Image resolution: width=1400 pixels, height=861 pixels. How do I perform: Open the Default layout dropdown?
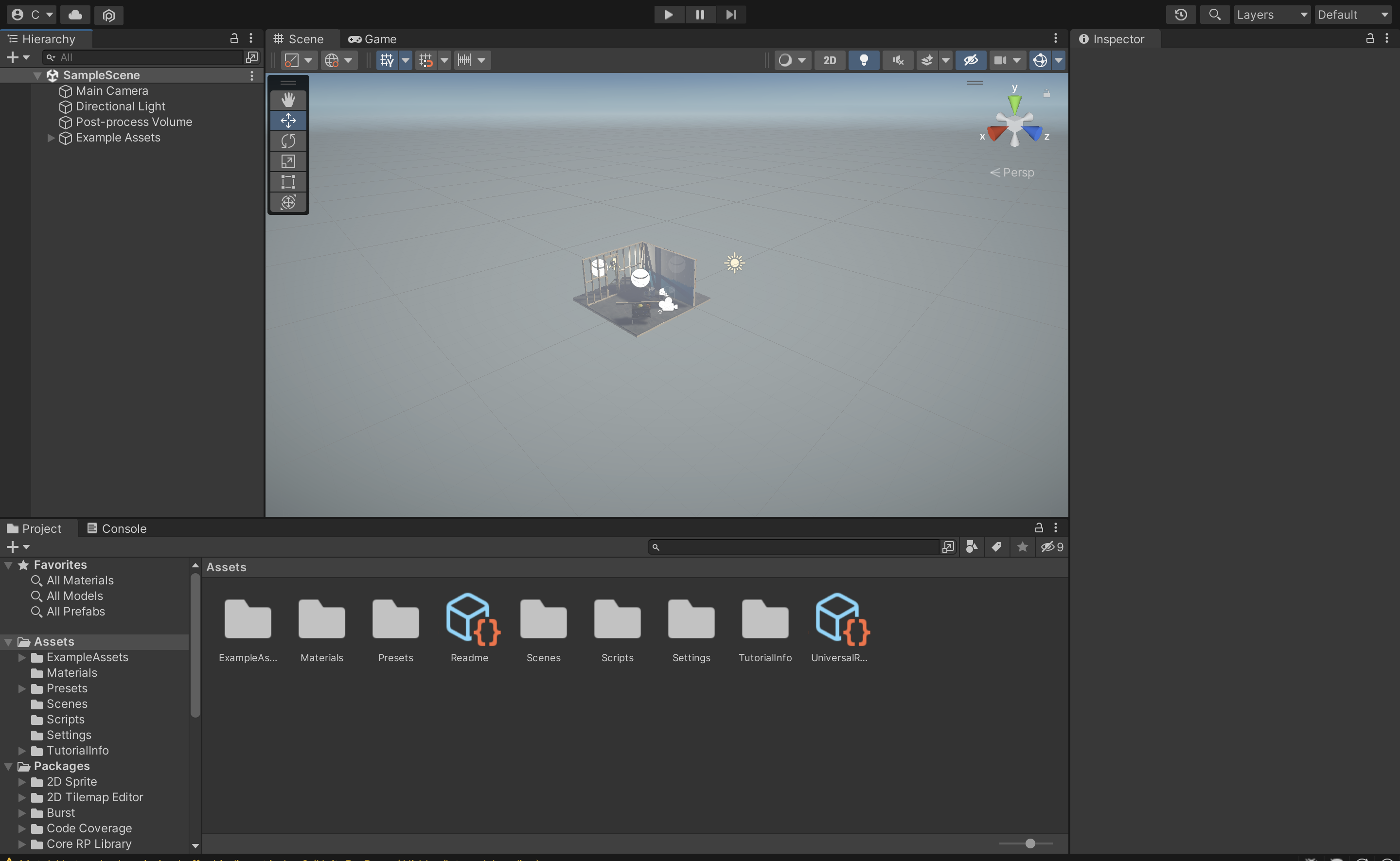click(x=1354, y=15)
